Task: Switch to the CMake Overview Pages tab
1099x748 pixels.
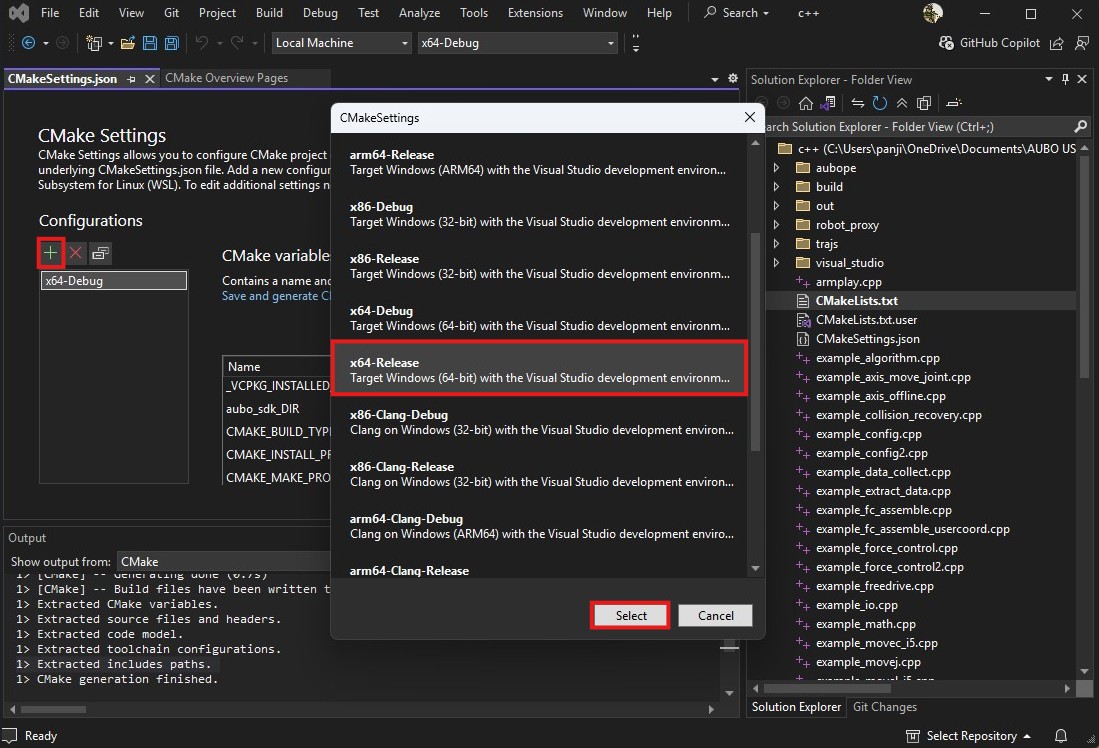Action: [x=226, y=78]
